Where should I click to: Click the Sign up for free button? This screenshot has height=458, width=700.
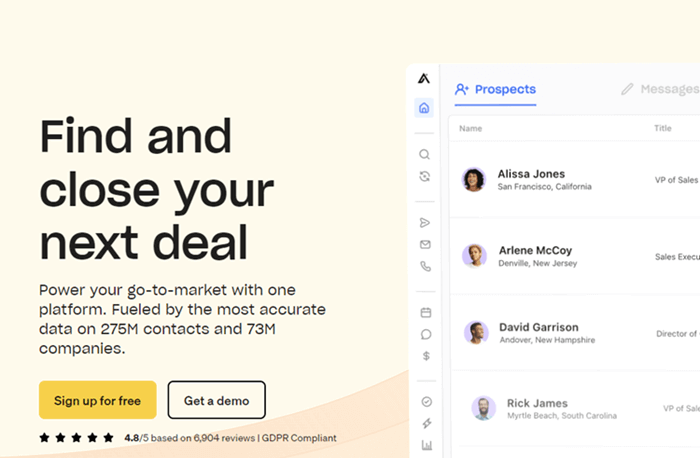point(98,400)
